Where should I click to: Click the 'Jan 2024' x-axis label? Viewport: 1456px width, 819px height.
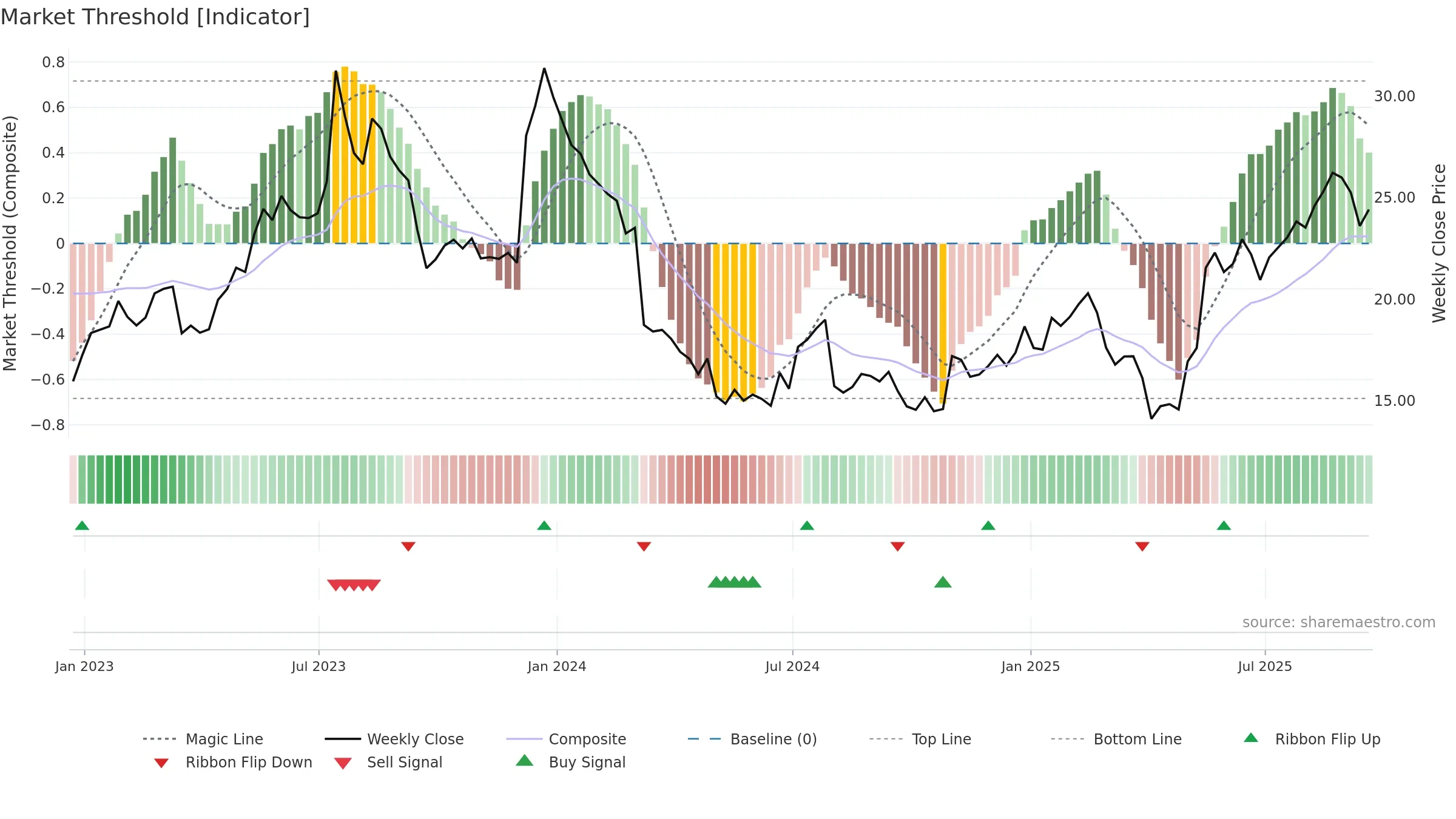(557, 666)
